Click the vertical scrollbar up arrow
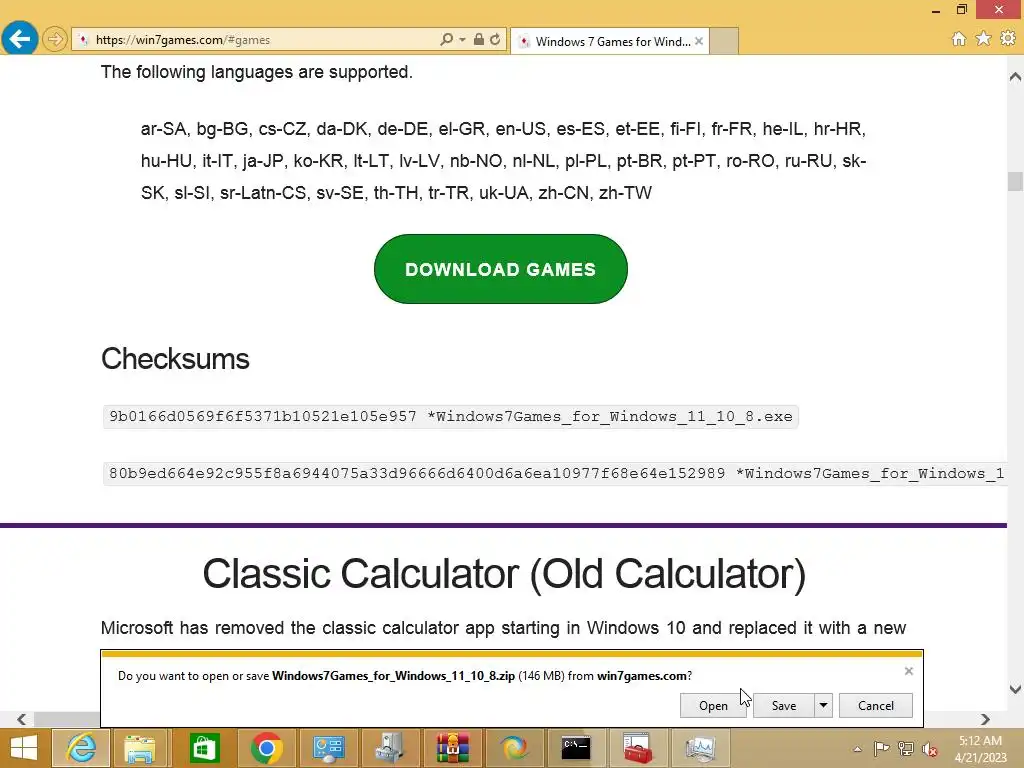1024x768 pixels. point(1015,77)
